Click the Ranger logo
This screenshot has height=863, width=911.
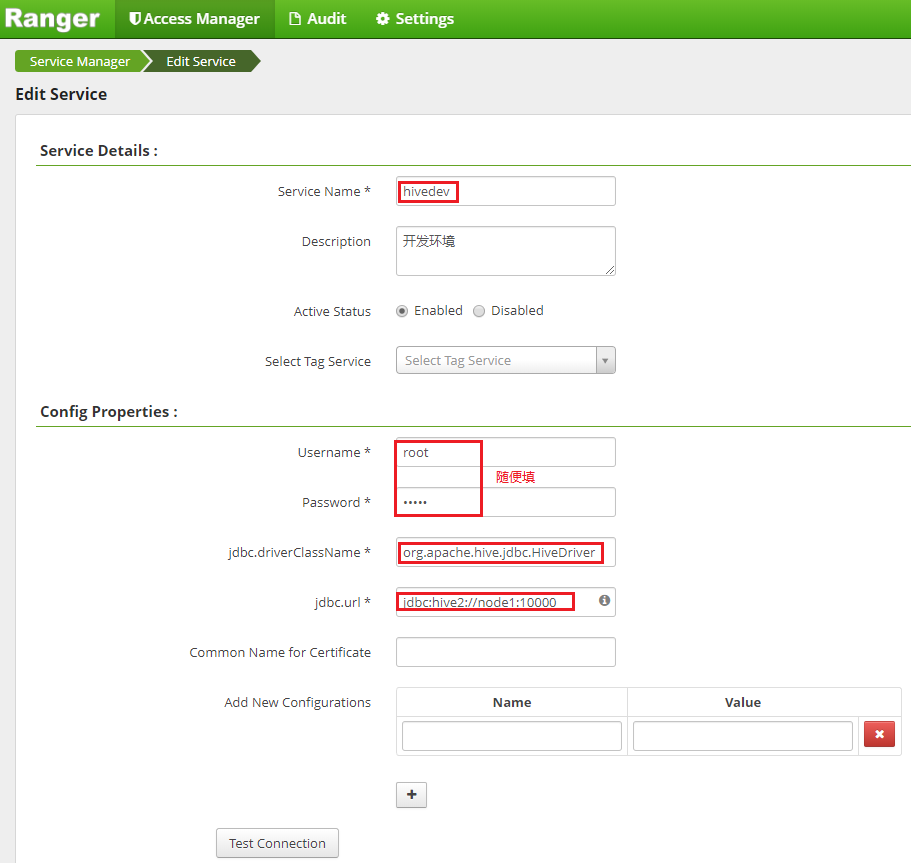52,19
